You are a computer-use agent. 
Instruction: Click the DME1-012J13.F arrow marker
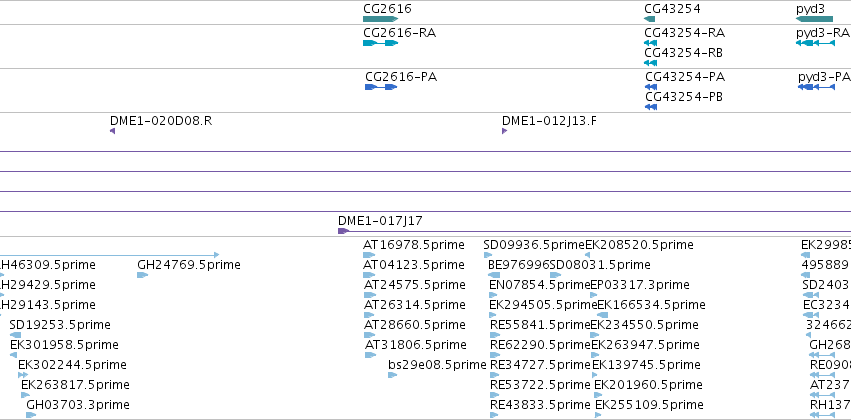tap(504, 131)
